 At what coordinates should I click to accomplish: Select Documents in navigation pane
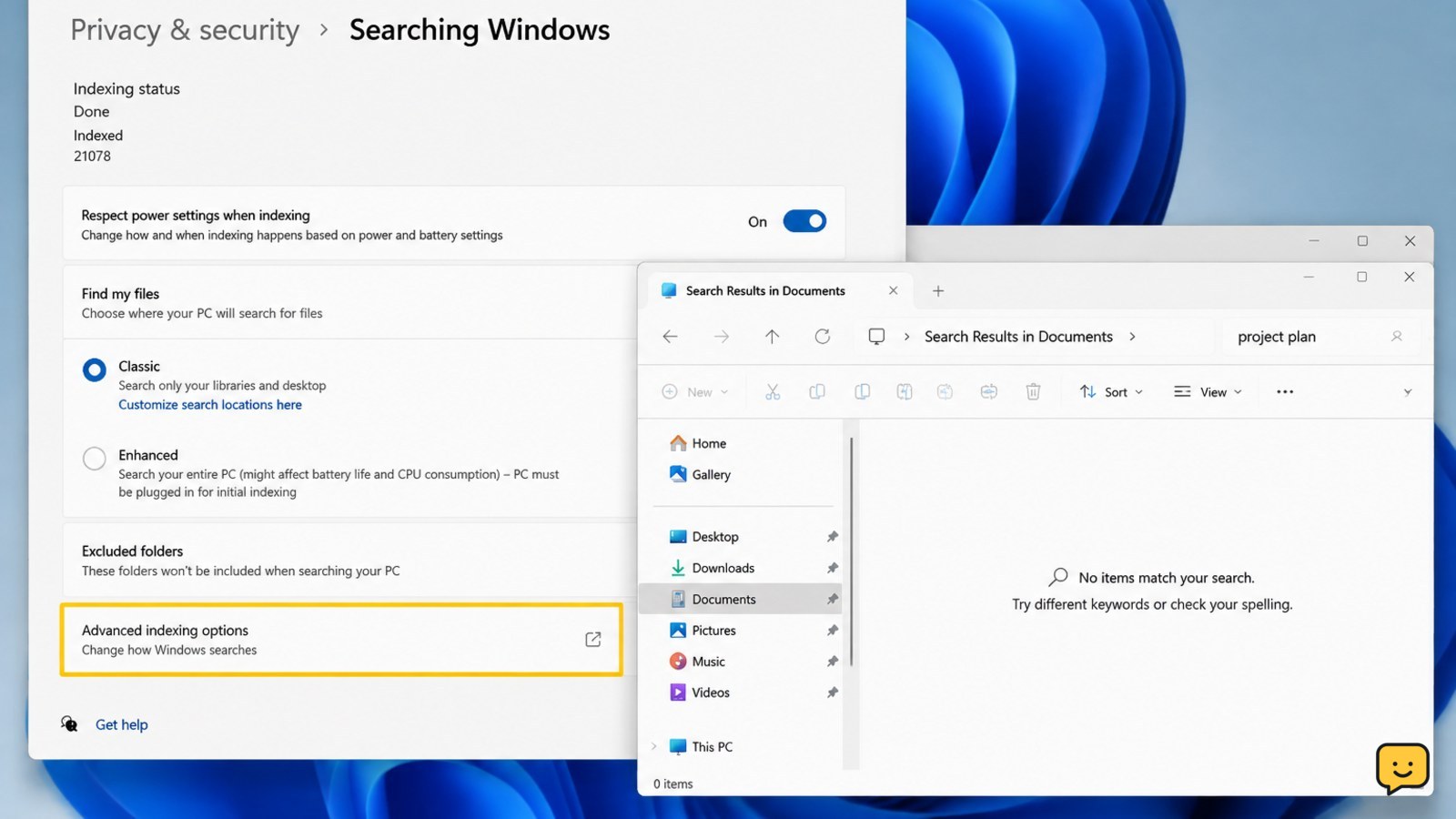[x=741, y=599]
